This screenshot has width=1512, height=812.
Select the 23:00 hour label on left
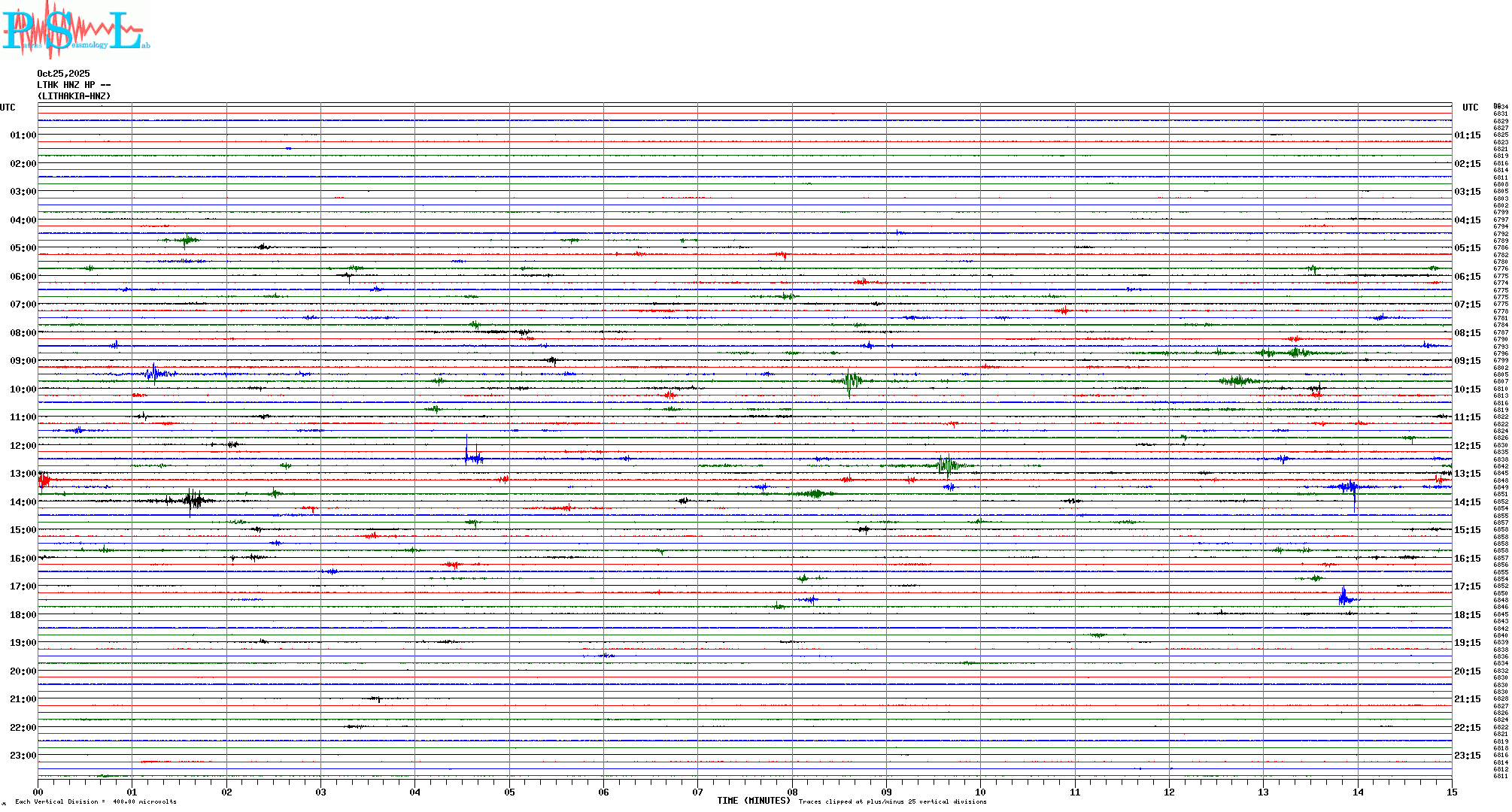[23, 756]
